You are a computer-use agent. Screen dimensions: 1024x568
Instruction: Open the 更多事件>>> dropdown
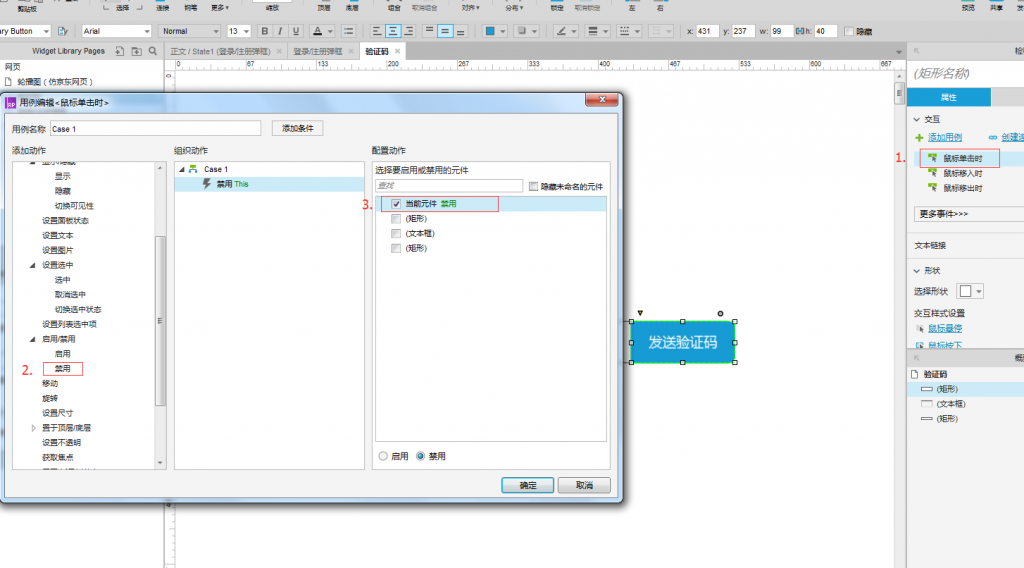pyautogui.click(x=969, y=214)
